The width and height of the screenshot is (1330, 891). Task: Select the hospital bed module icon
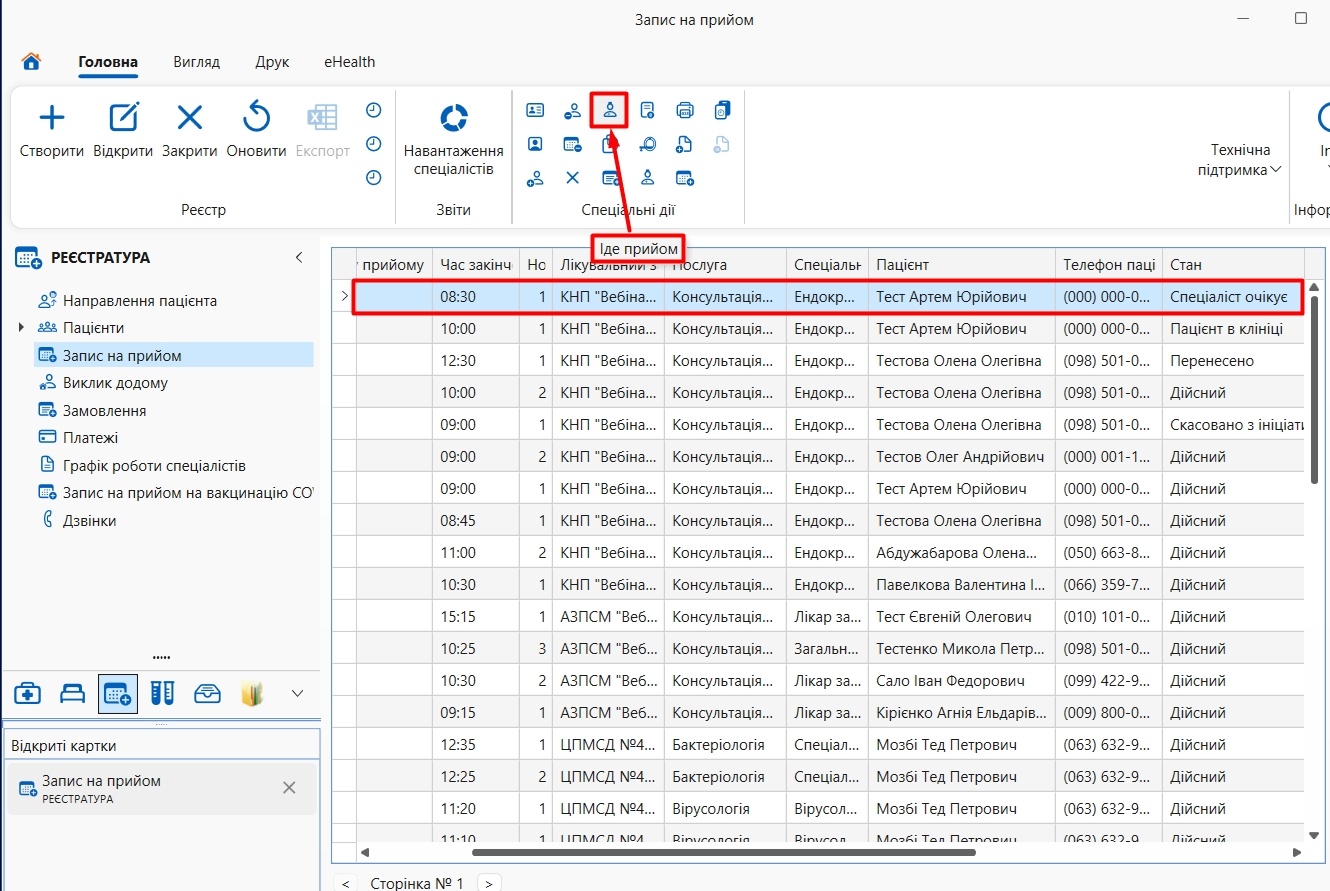click(x=73, y=693)
